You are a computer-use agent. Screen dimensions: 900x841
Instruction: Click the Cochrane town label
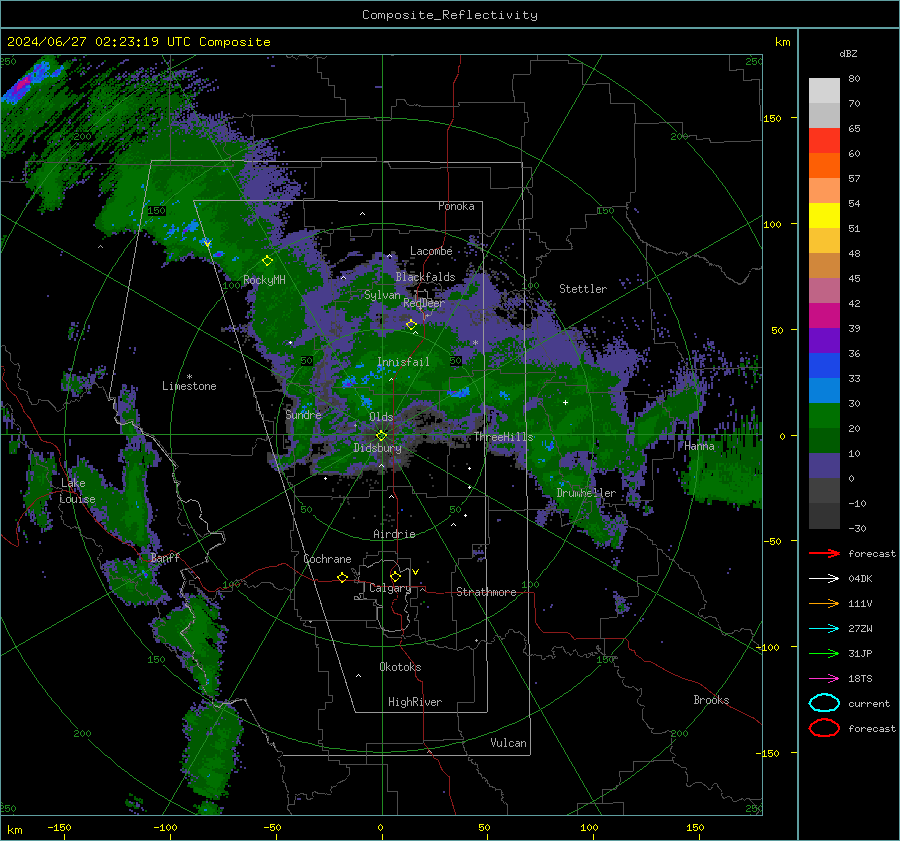pos(327,559)
